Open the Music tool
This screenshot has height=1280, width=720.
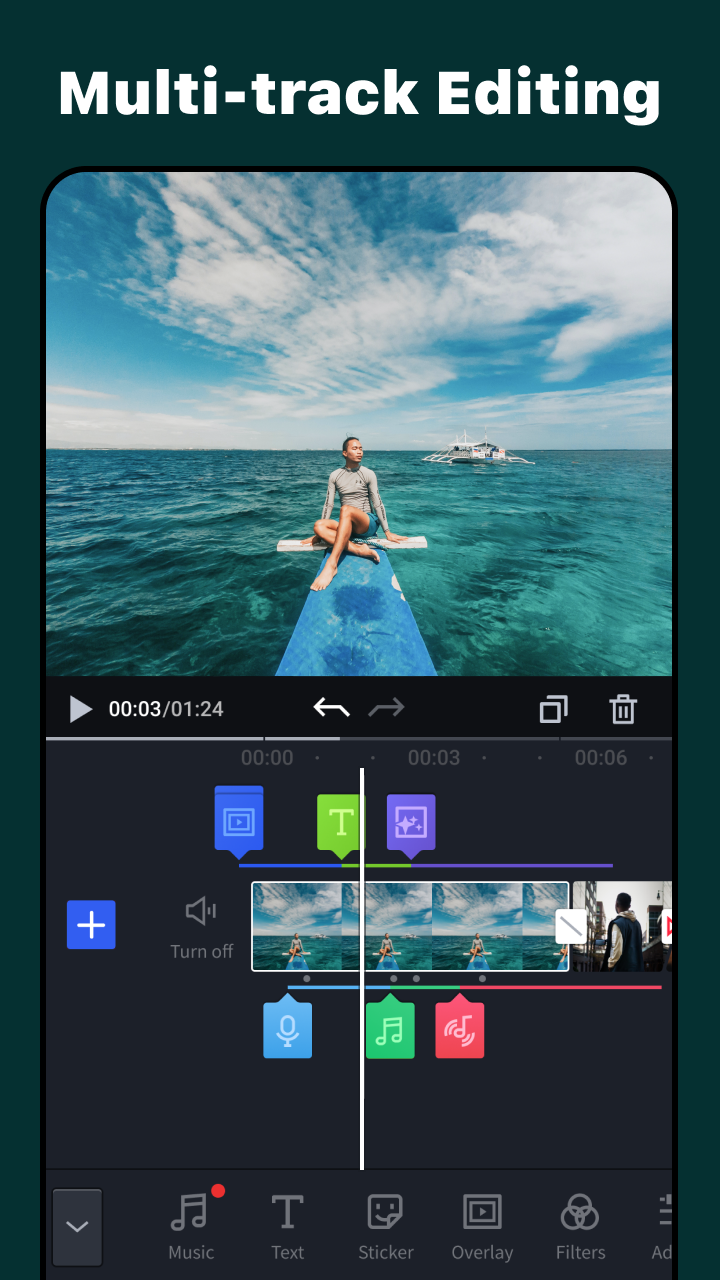[190, 1227]
